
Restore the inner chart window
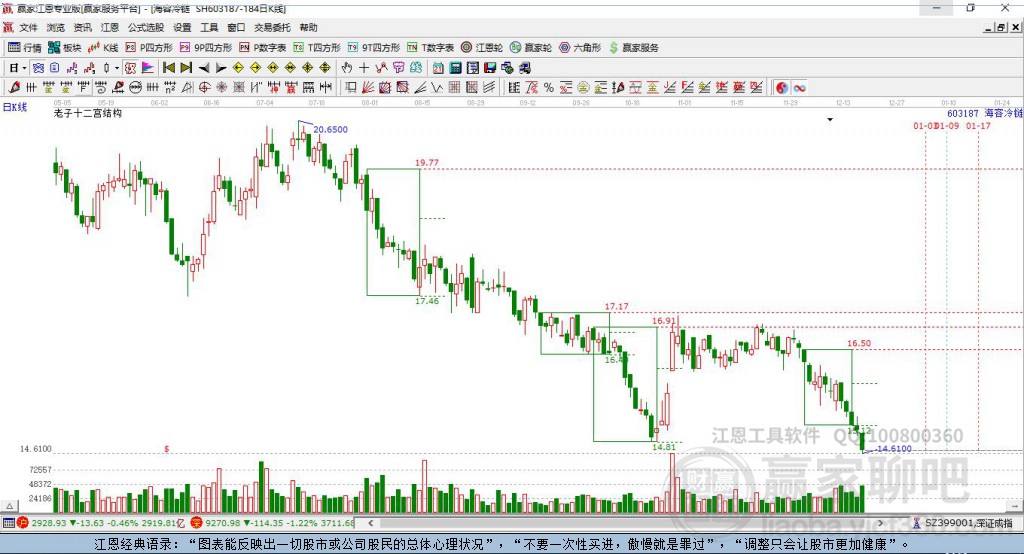click(x=1001, y=27)
